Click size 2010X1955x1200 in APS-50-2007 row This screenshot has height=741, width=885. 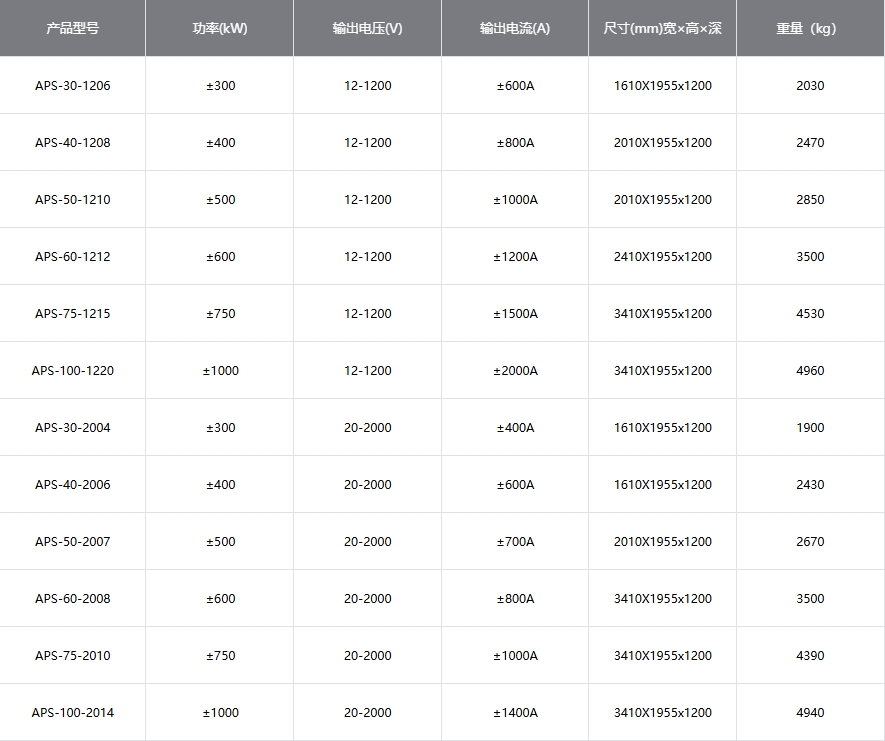(x=663, y=542)
